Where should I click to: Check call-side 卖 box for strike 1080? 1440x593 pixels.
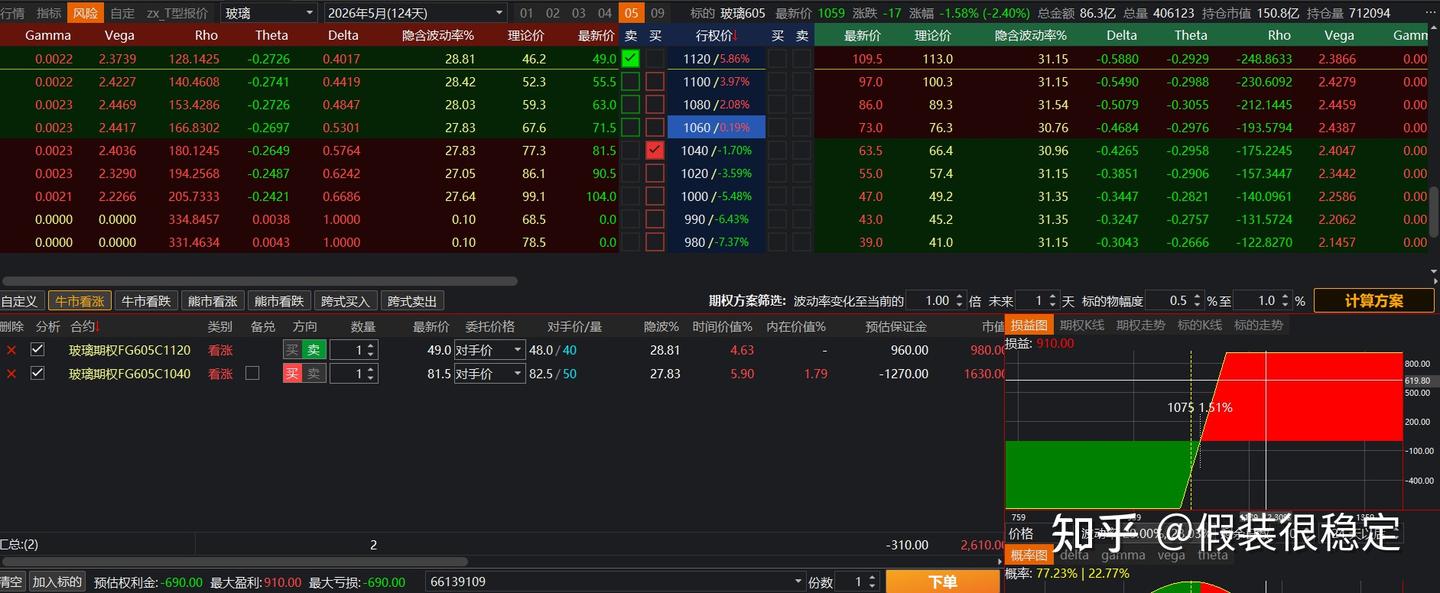point(630,105)
